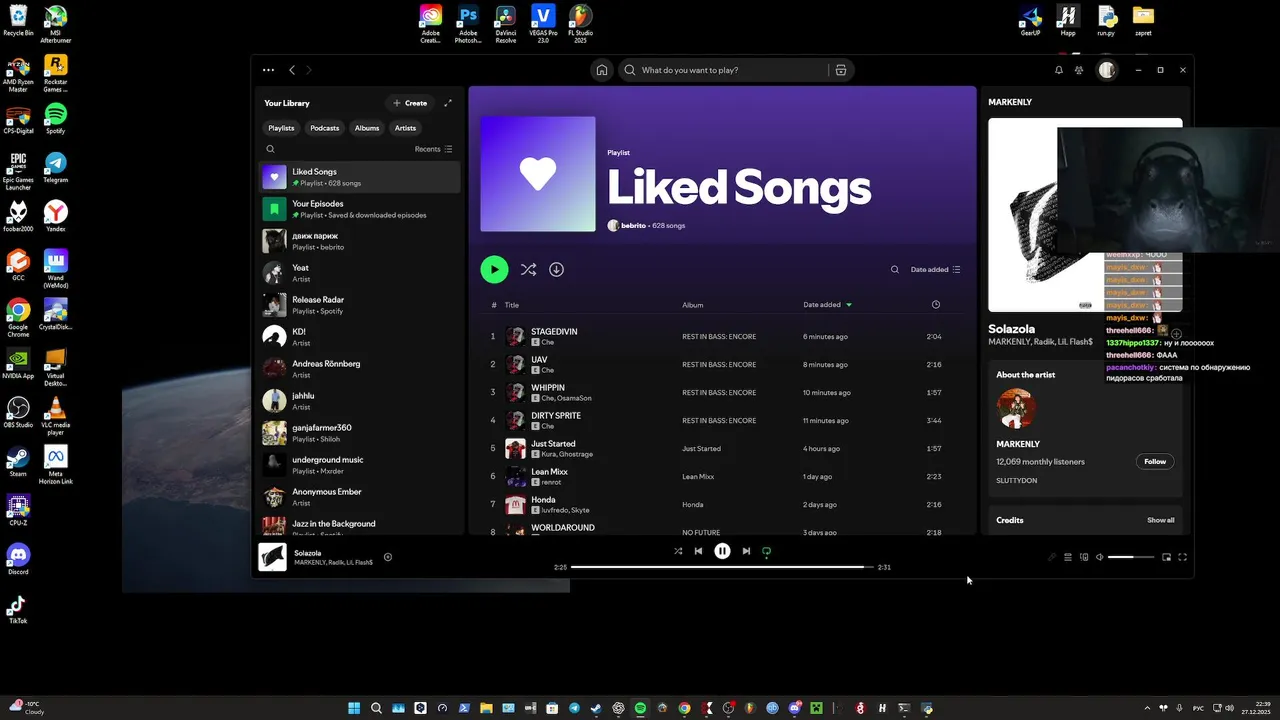Image resolution: width=1280 pixels, height=720 pixels.
Task: Open OBS Studio desktop shortcut
Action: pos(18,412)
